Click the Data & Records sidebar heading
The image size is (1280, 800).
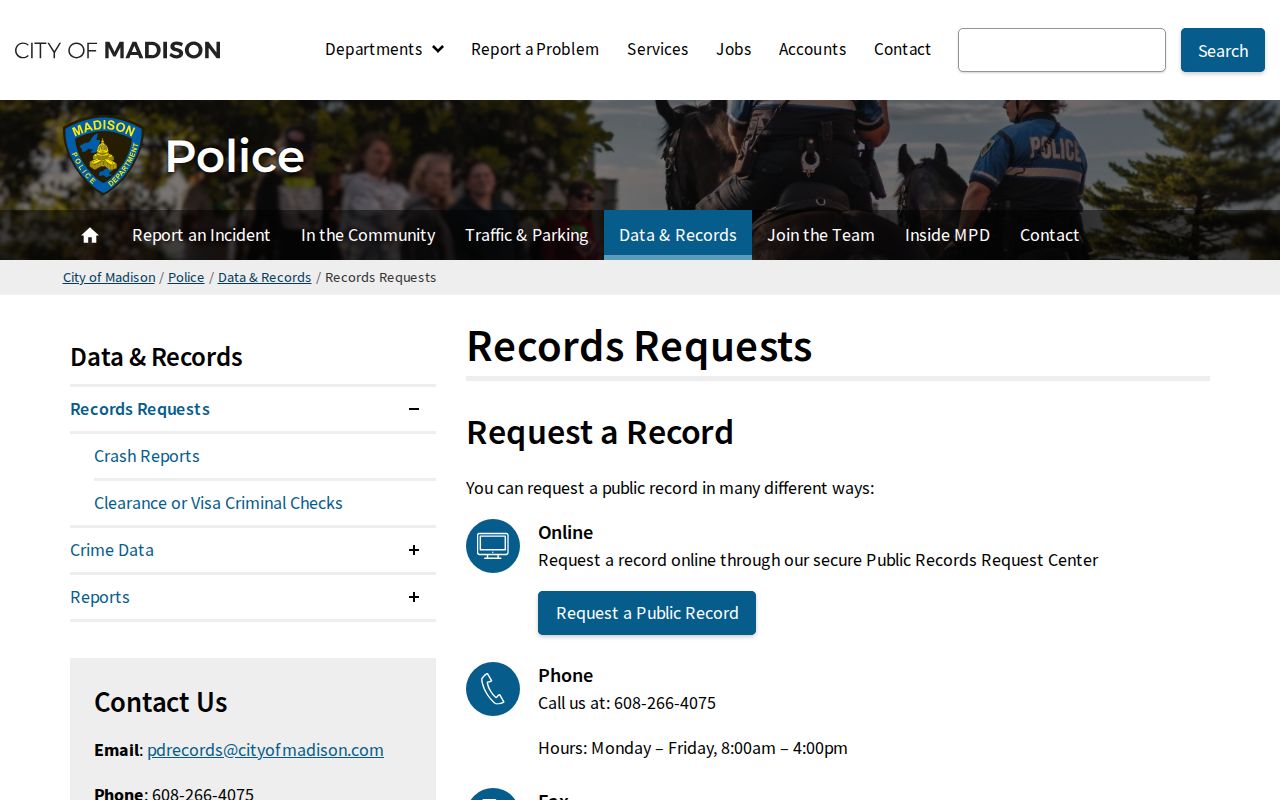pos(156,357)
